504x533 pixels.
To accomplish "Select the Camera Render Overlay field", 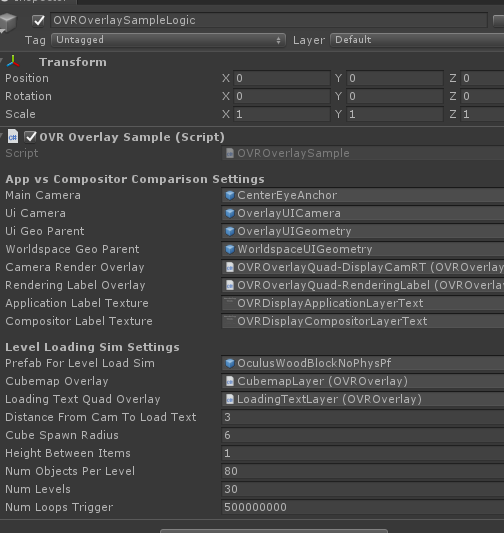I will point(363,267).
